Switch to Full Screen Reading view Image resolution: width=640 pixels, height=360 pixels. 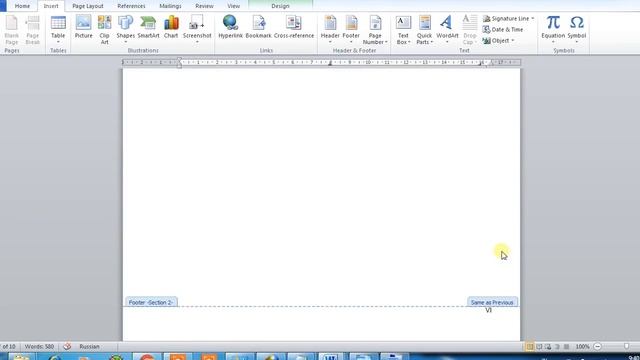click(539, 347)
